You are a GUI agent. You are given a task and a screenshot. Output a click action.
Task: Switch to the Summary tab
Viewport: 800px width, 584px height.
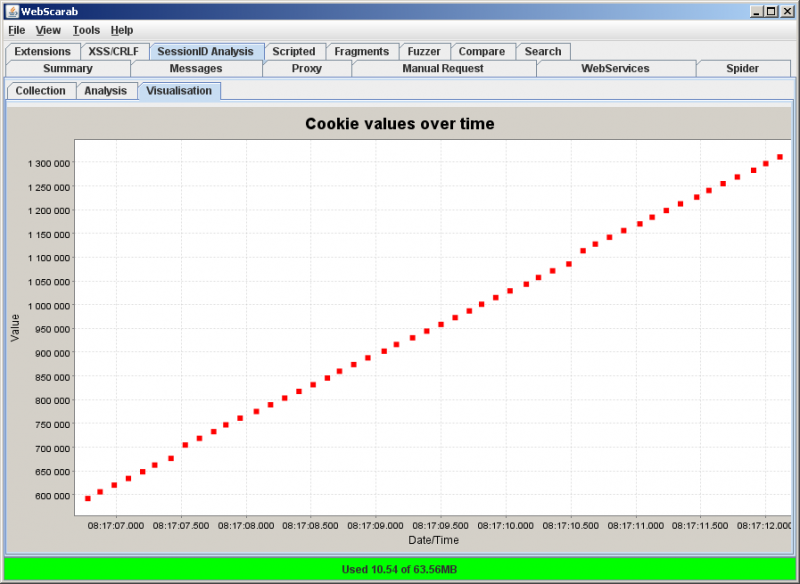click(69, 69)
